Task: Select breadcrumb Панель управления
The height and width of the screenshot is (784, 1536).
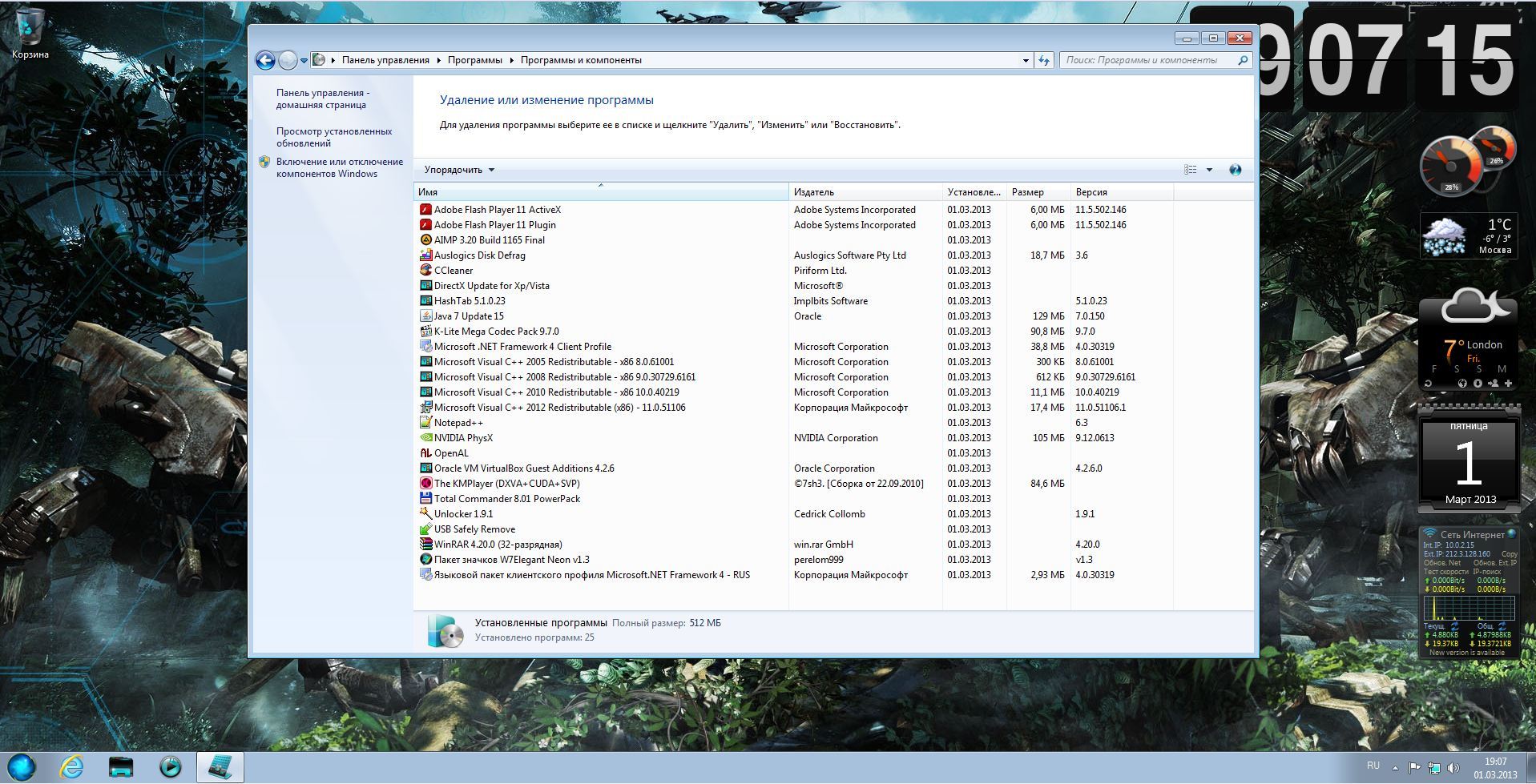Action: click(x=385, y=60)
